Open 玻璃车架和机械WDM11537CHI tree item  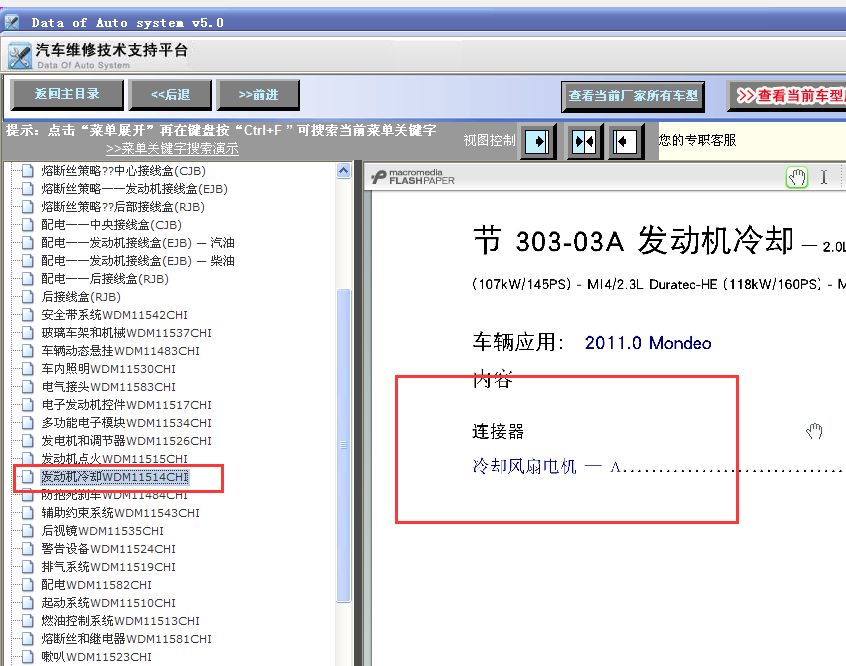[x=126, y=333]
